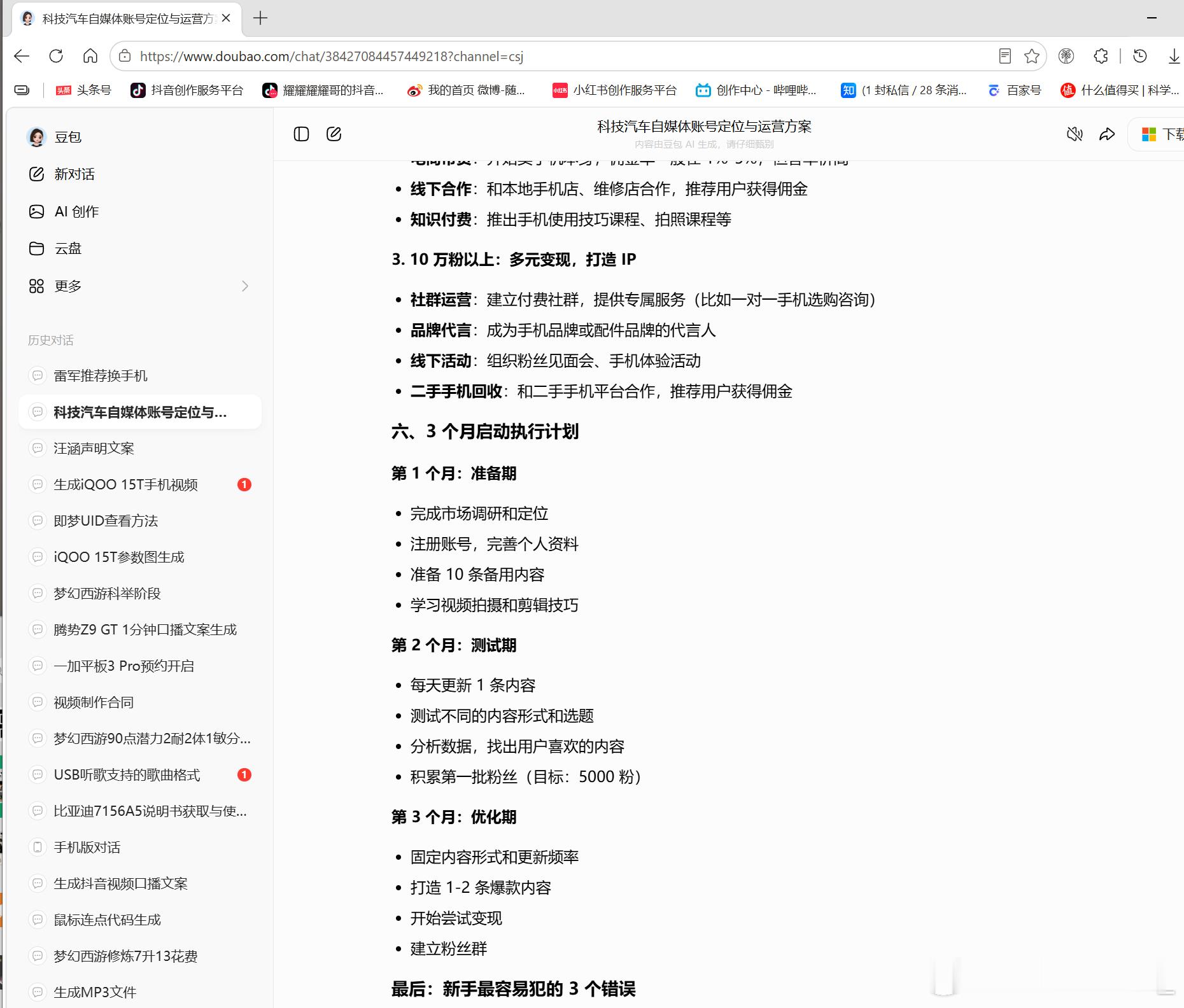Image resolution: width=1184 pixels, height=1008 pixels.
Task: Open 梦幻西游90点潜力 conversation
Action: (140, 738)
